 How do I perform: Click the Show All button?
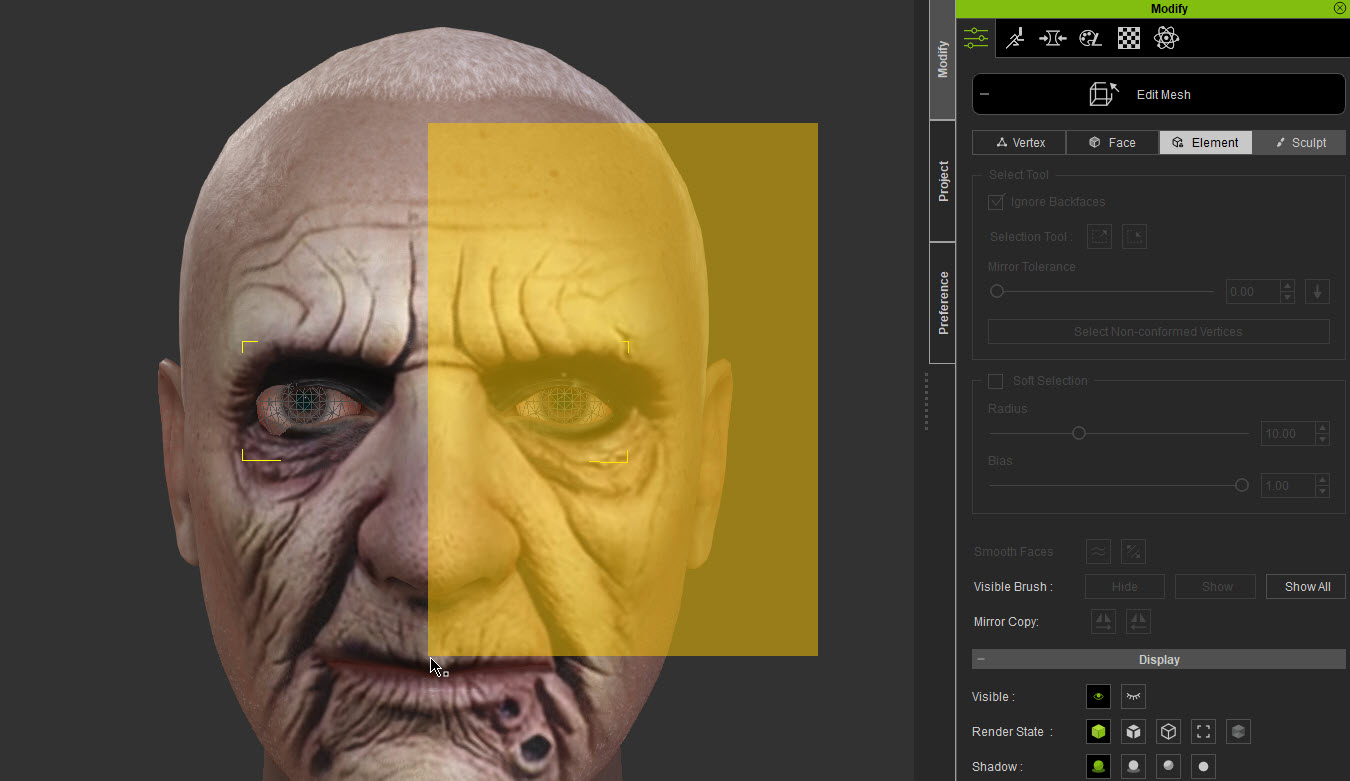coord(1307,587)
